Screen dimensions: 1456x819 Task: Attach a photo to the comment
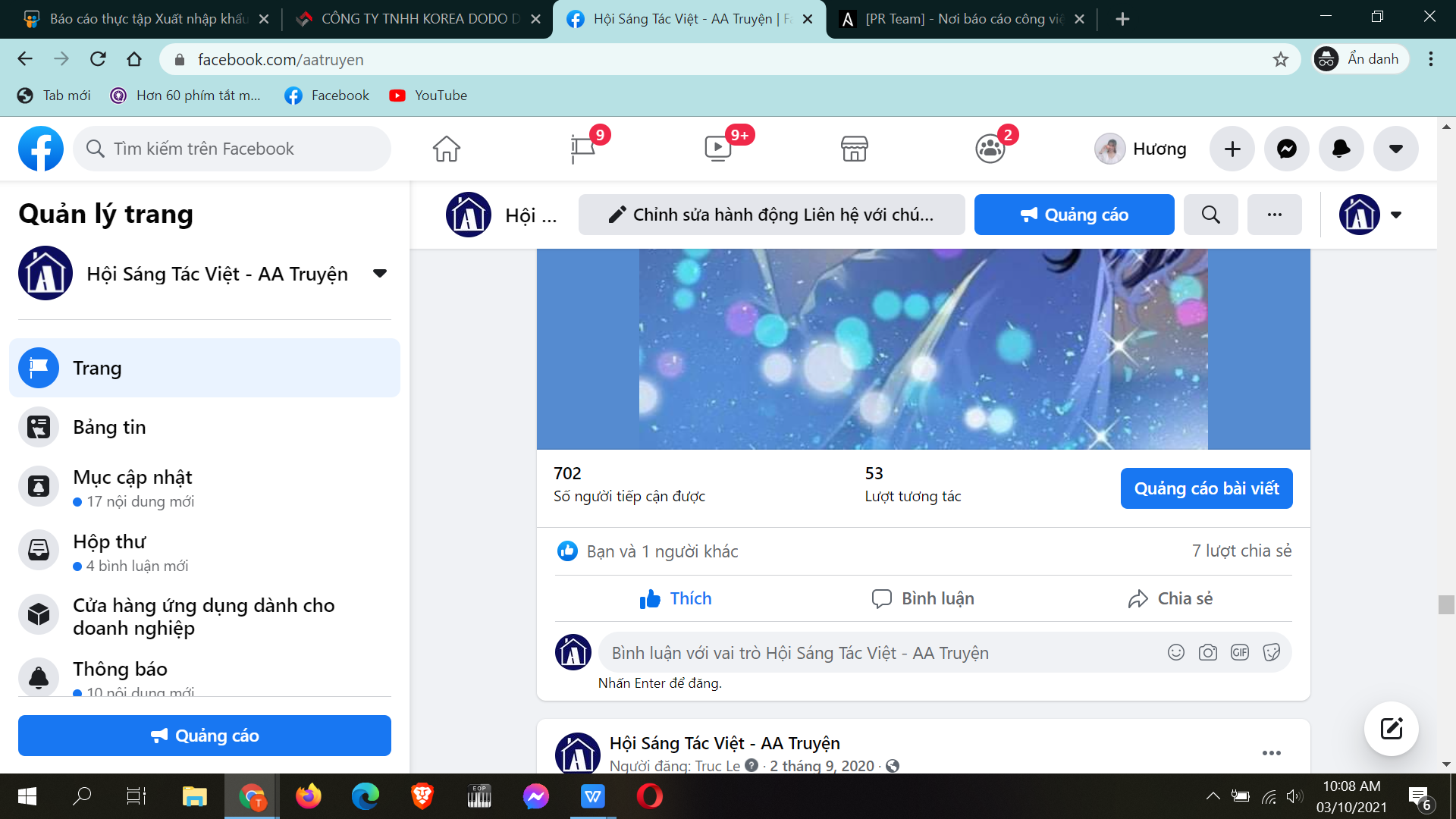[1208, 652]
